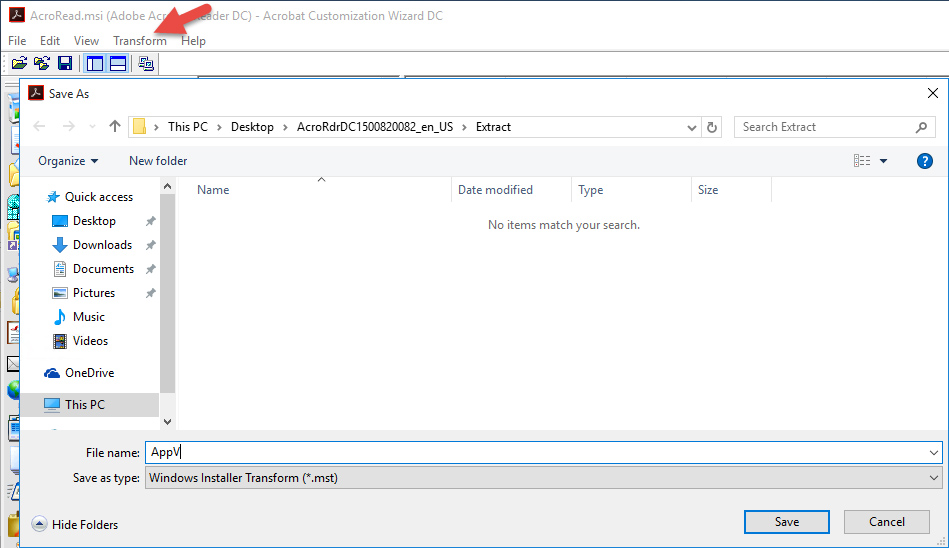Toggle the side-by-side pane layout button
Image resolution: width=949 pixels, height=548 pixels.
tap(95, 64)
